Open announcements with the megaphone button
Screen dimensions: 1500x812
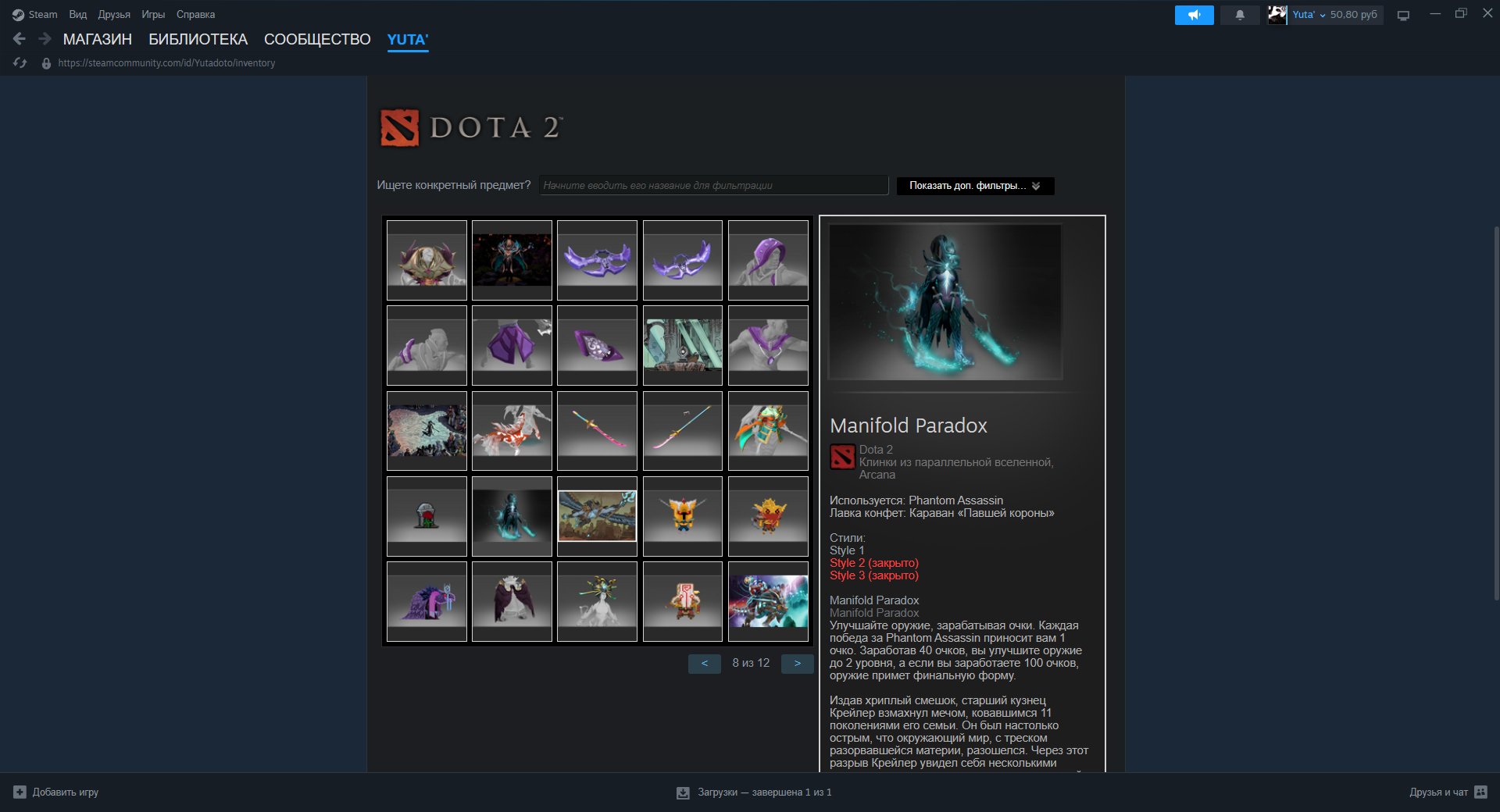1194,15
